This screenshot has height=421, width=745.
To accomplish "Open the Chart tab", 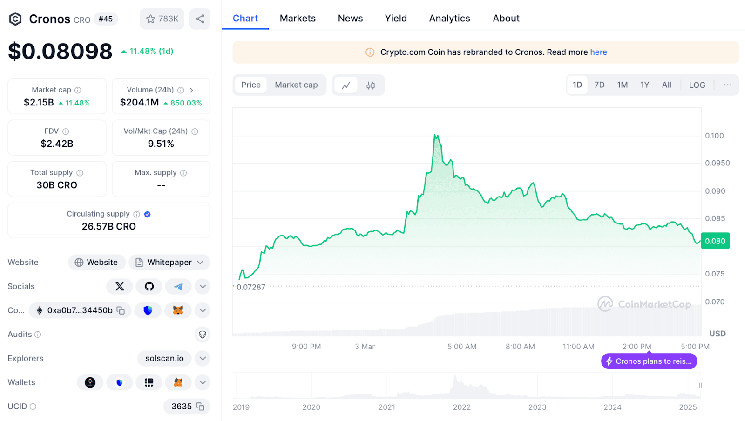I will (245, 18).
